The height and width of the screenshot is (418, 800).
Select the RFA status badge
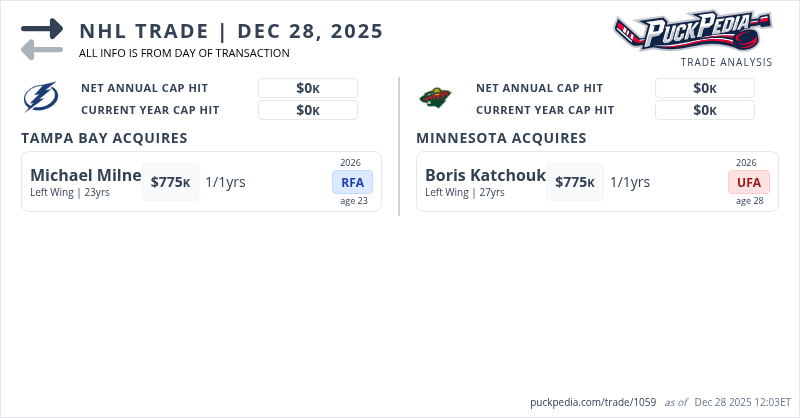click(x=352, y=182)
